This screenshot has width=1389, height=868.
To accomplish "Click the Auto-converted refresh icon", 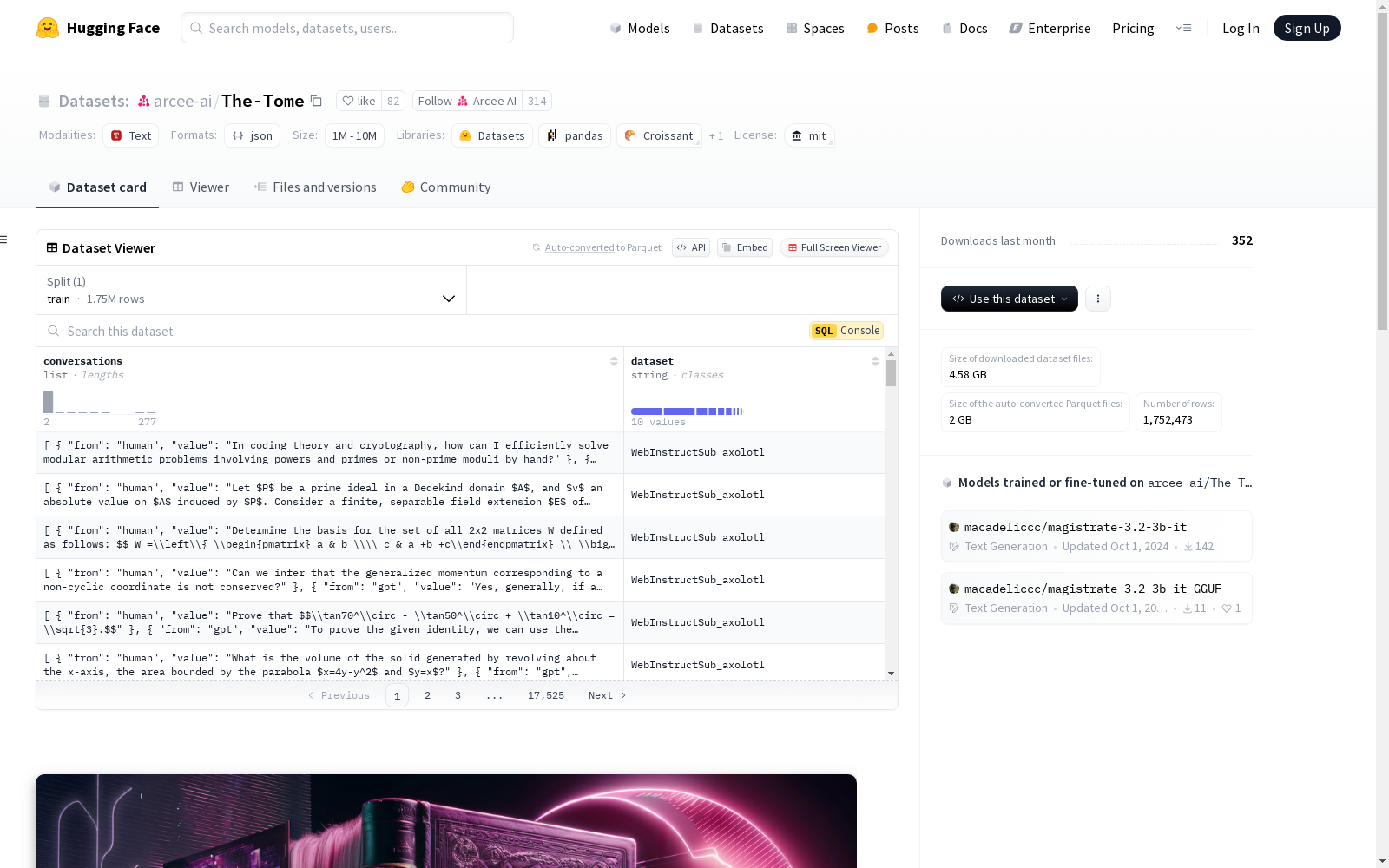I will [x=537, y=247].
